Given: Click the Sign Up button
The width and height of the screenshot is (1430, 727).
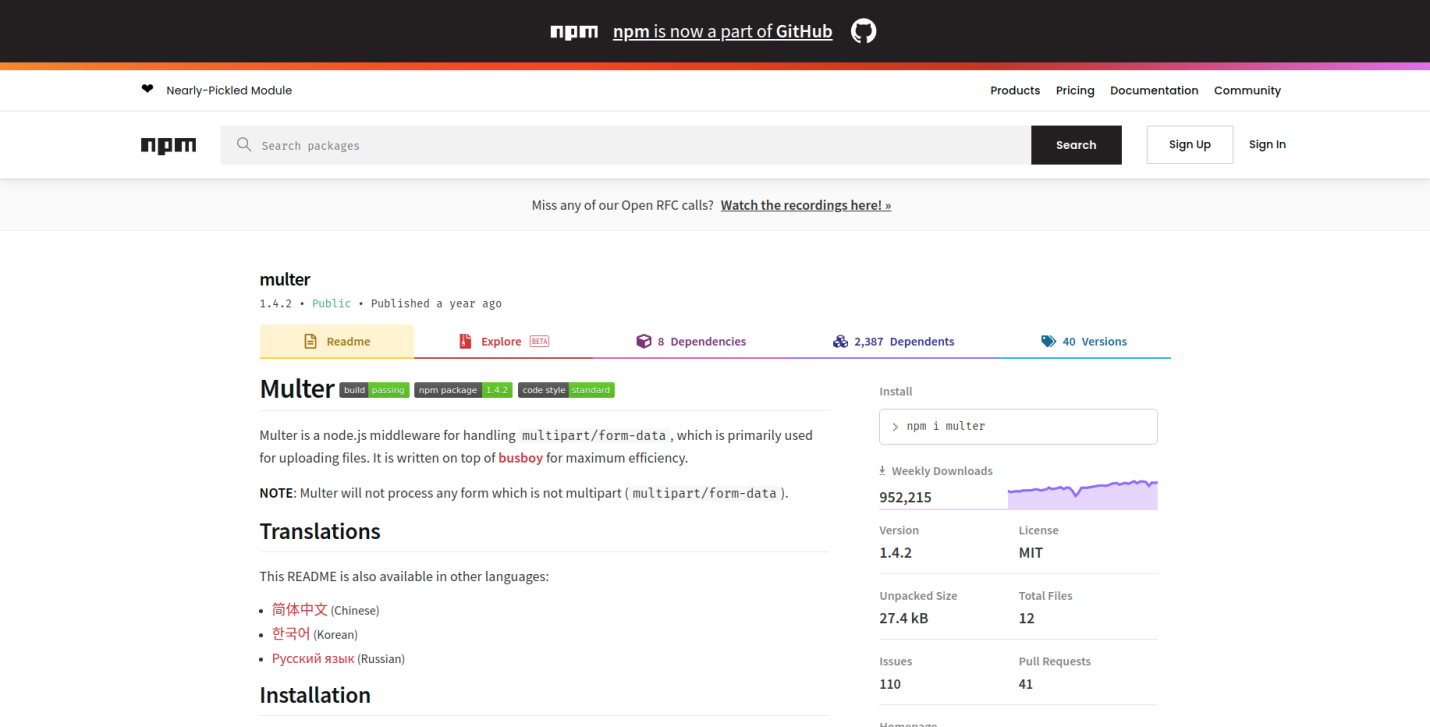Looking at the screenshot, I should (x=1190, y=144).
